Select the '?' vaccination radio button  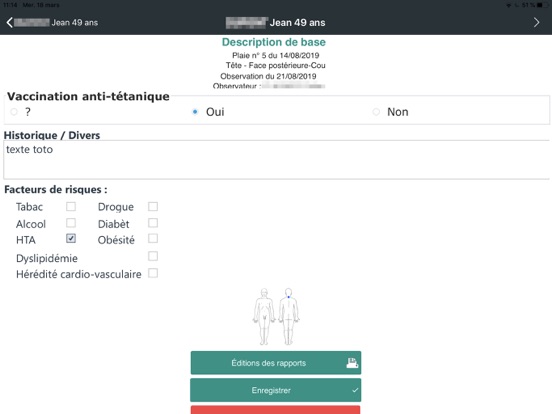click(x=14, y=112)
